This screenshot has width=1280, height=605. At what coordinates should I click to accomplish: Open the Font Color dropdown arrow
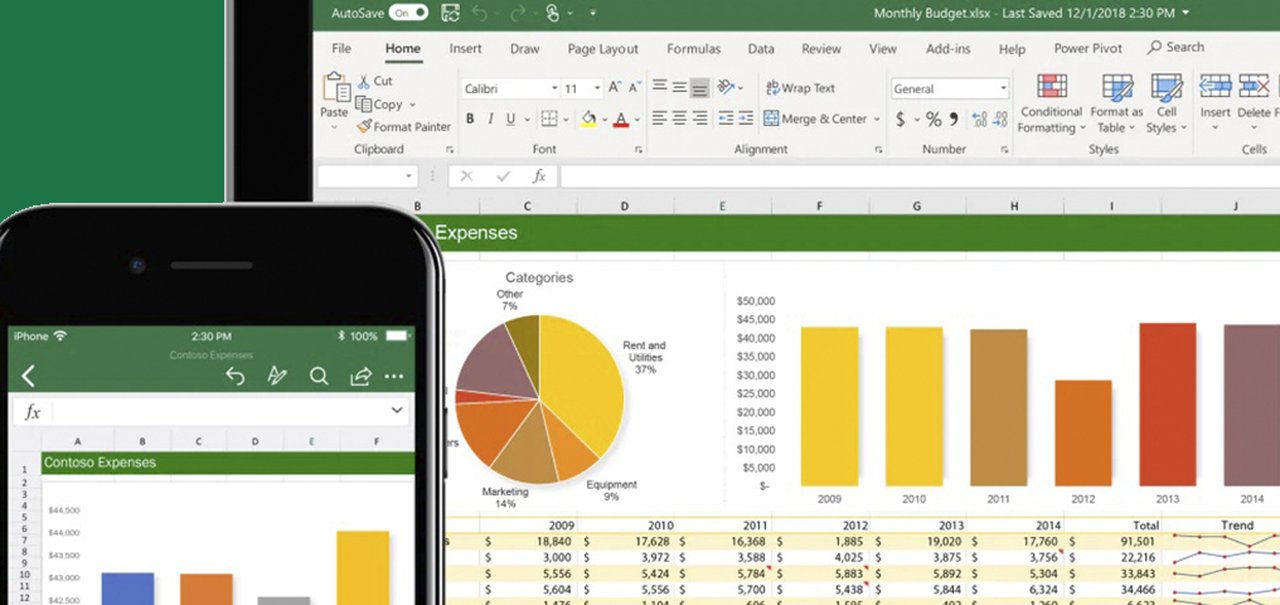(637, 120)
